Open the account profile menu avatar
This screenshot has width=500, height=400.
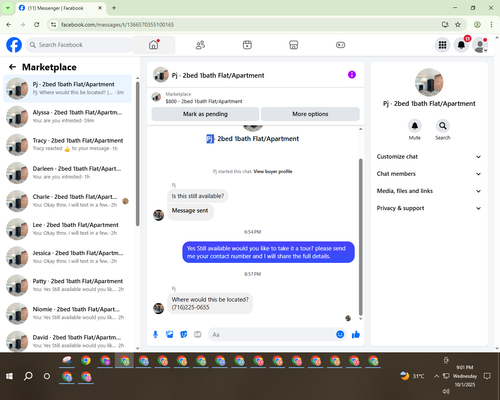tap(480, 45)
